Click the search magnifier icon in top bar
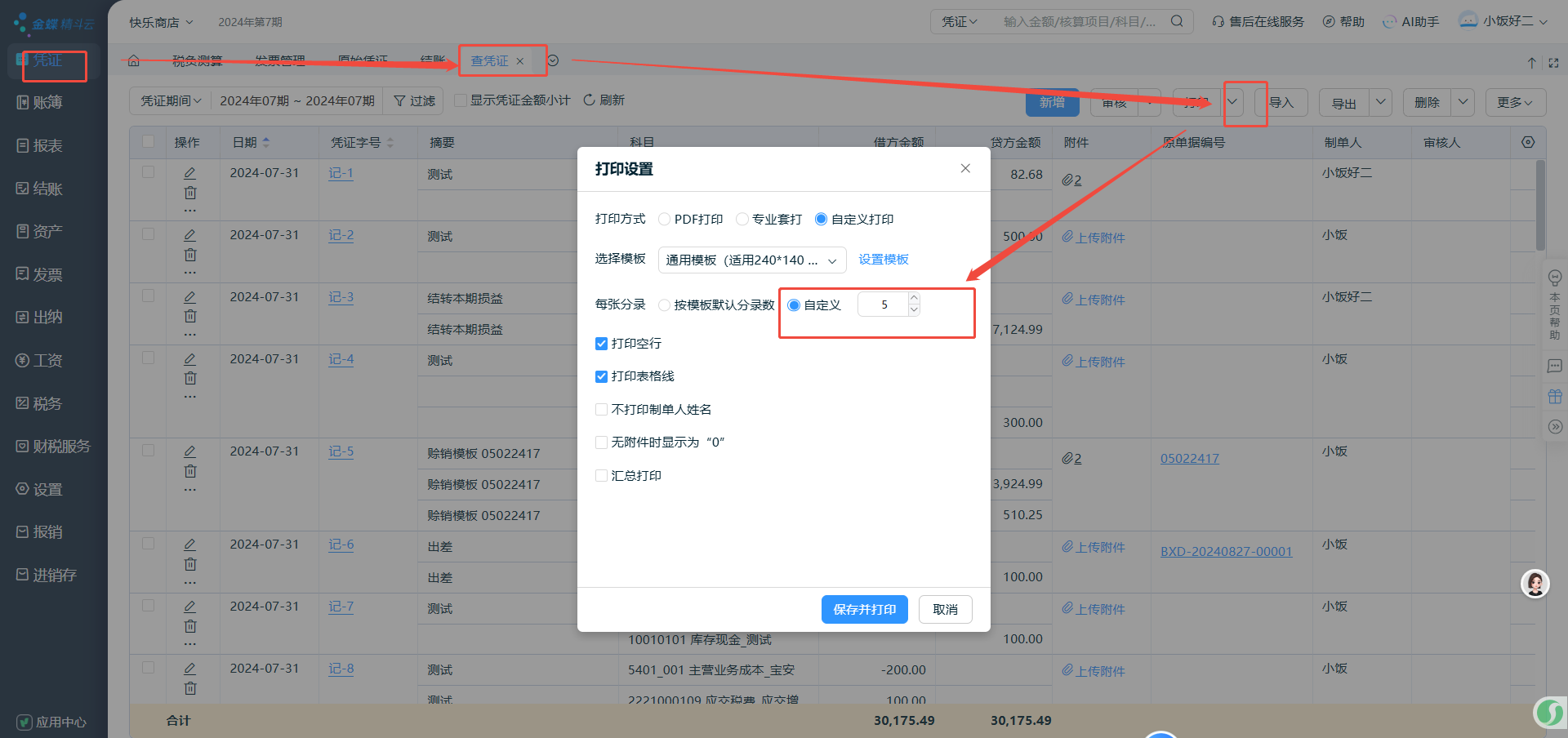 pyautogui.click(x=1177, y=21)
